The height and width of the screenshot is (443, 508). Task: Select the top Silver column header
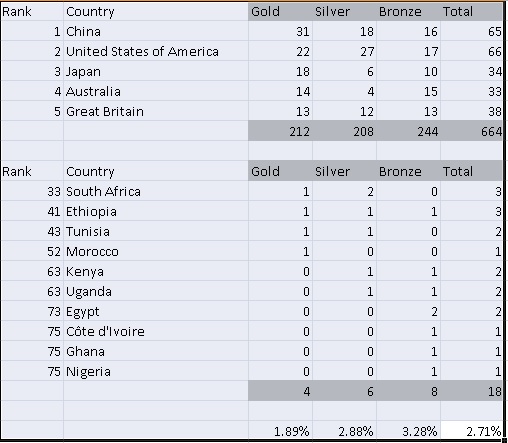344,11
